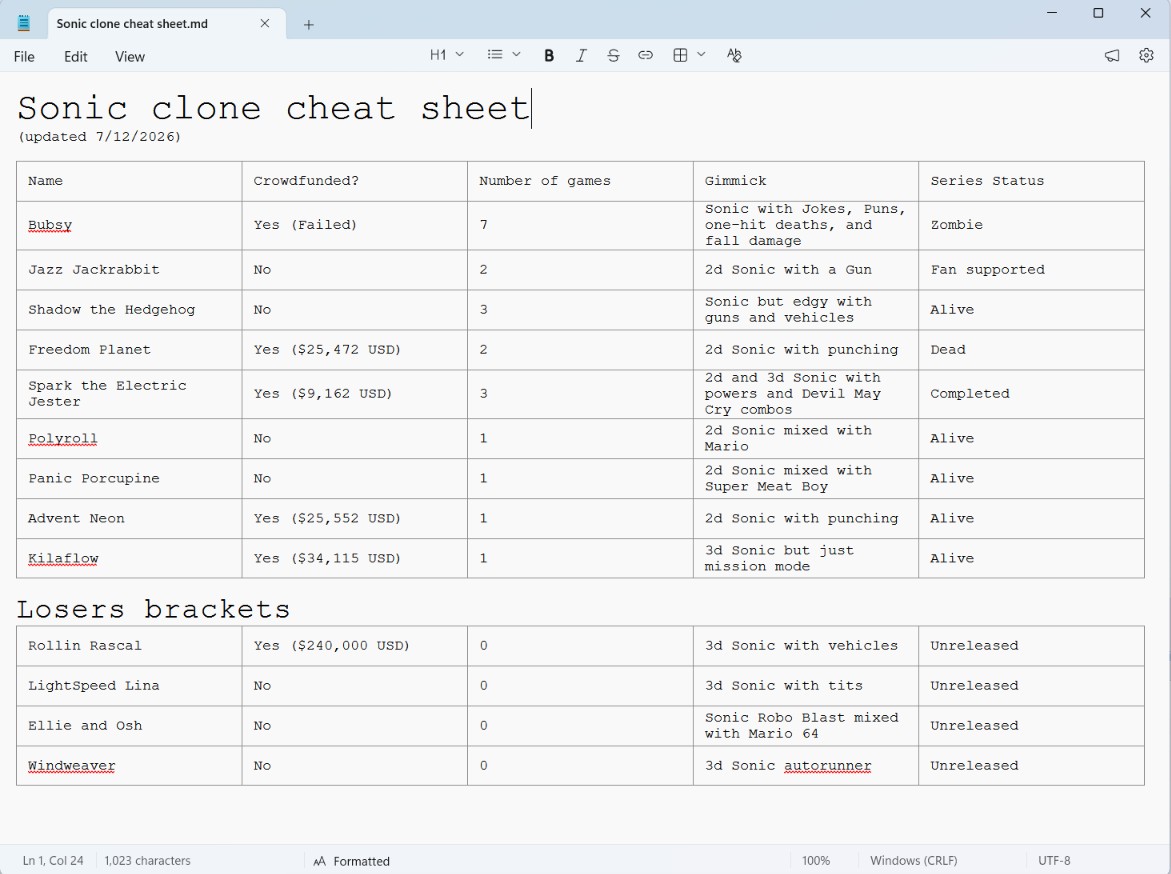Click the 'Advent Neon' cell
Viewport: 1171px width, 874px height.
tap(129, 518)
